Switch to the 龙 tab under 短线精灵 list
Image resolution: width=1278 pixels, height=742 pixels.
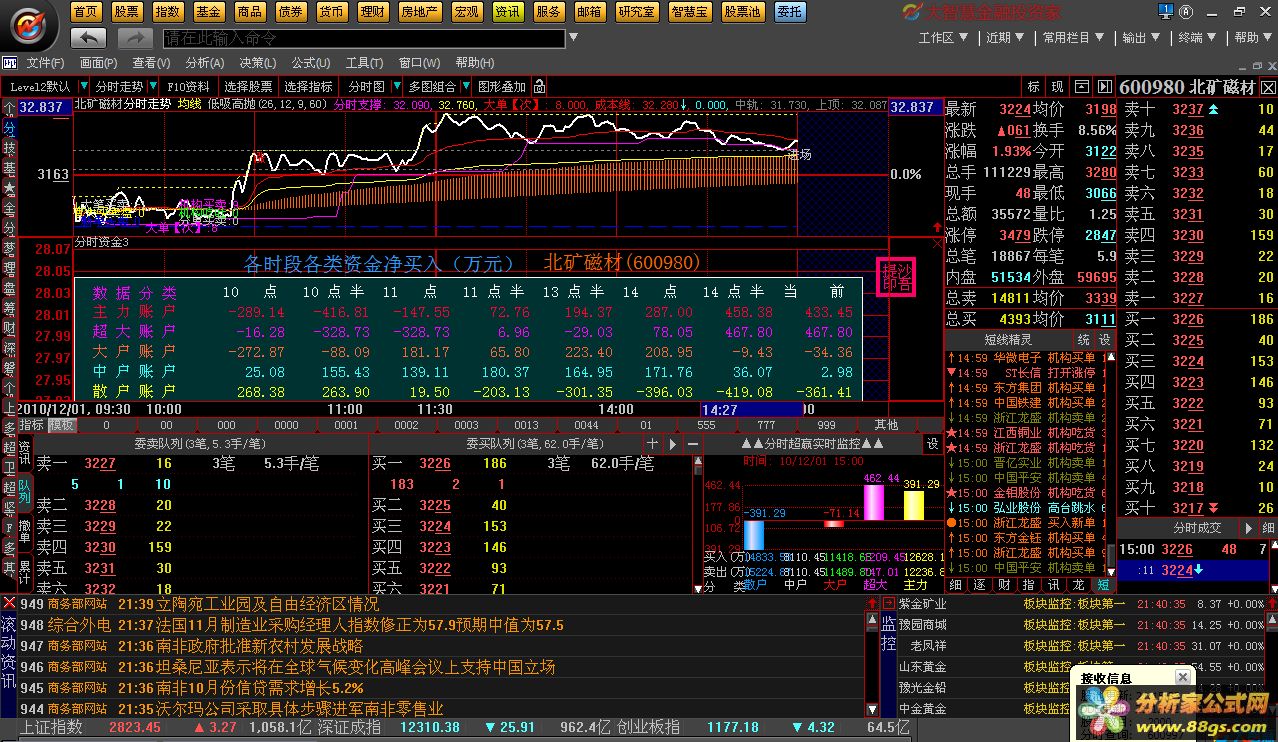click(x=1078, y=584)
